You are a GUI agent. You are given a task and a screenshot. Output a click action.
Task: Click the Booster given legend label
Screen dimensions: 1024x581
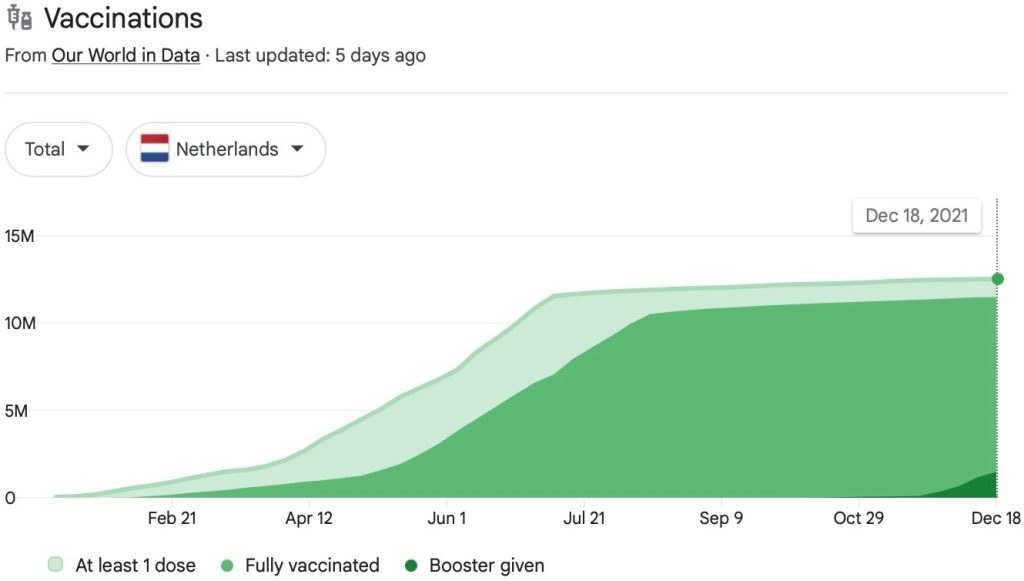coord(487,565)
